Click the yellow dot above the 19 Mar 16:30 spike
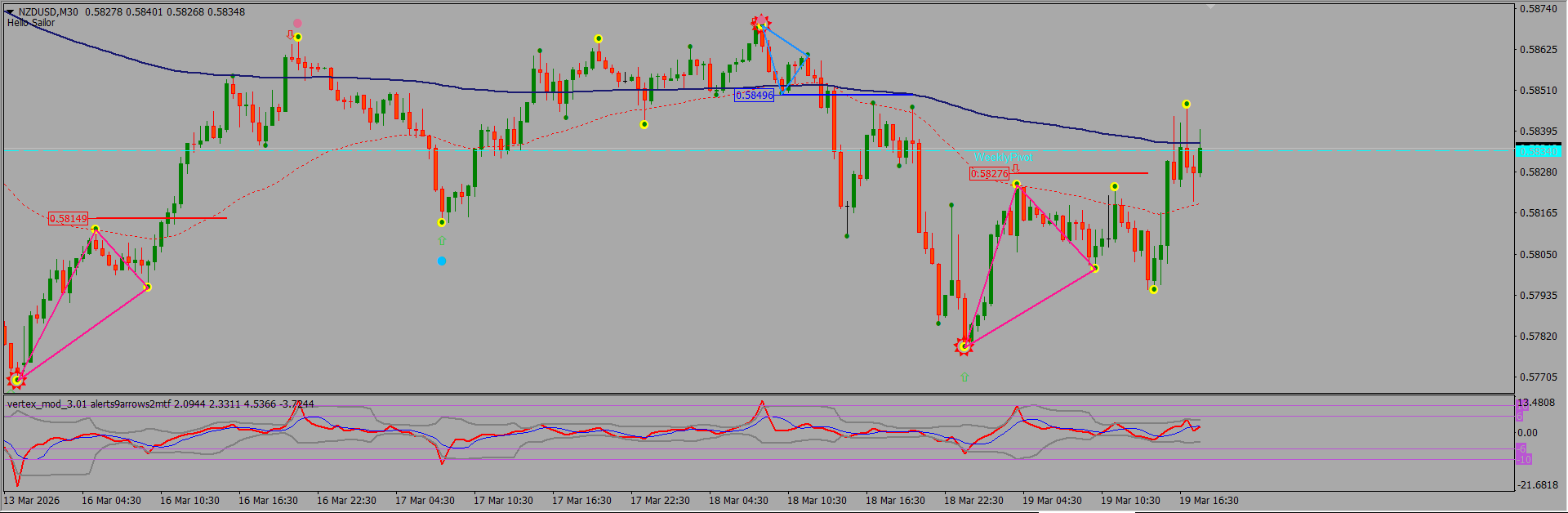This screenshot has height=513, width=1568. click(x=1186, y=105)
